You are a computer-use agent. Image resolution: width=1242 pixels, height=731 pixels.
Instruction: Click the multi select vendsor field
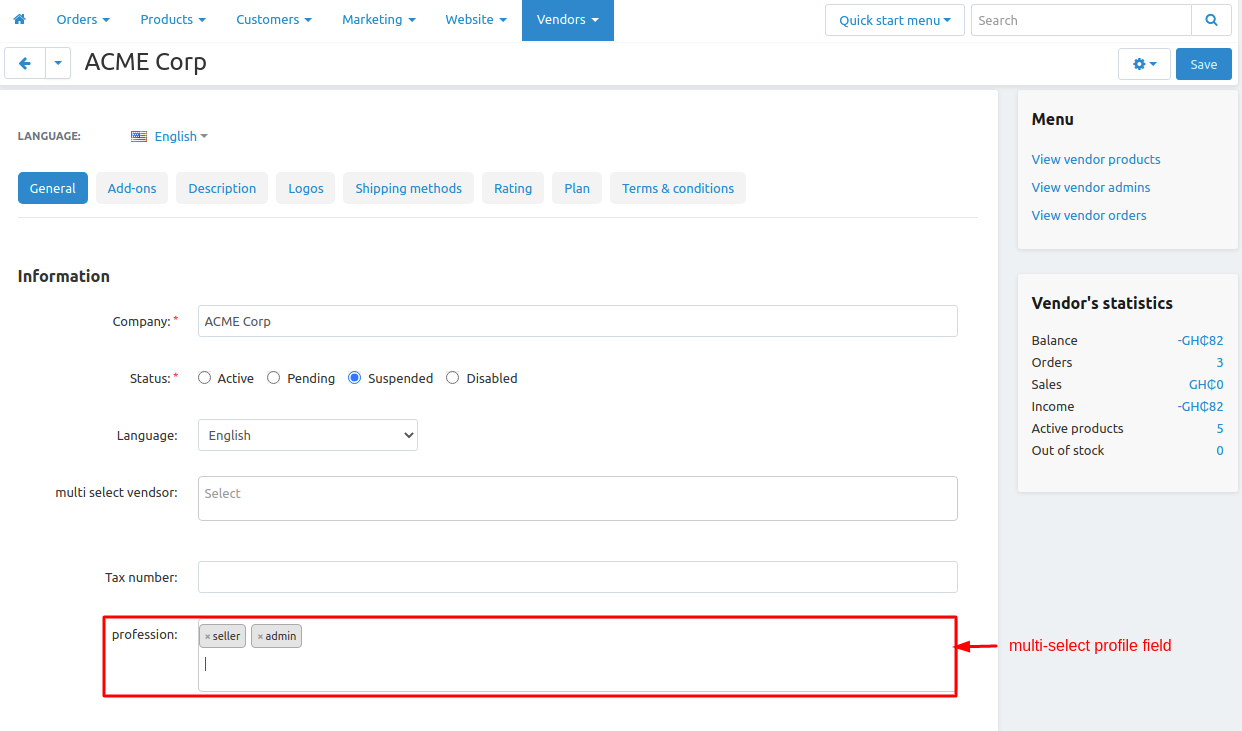pyautogui.click(x=578, y=498)
